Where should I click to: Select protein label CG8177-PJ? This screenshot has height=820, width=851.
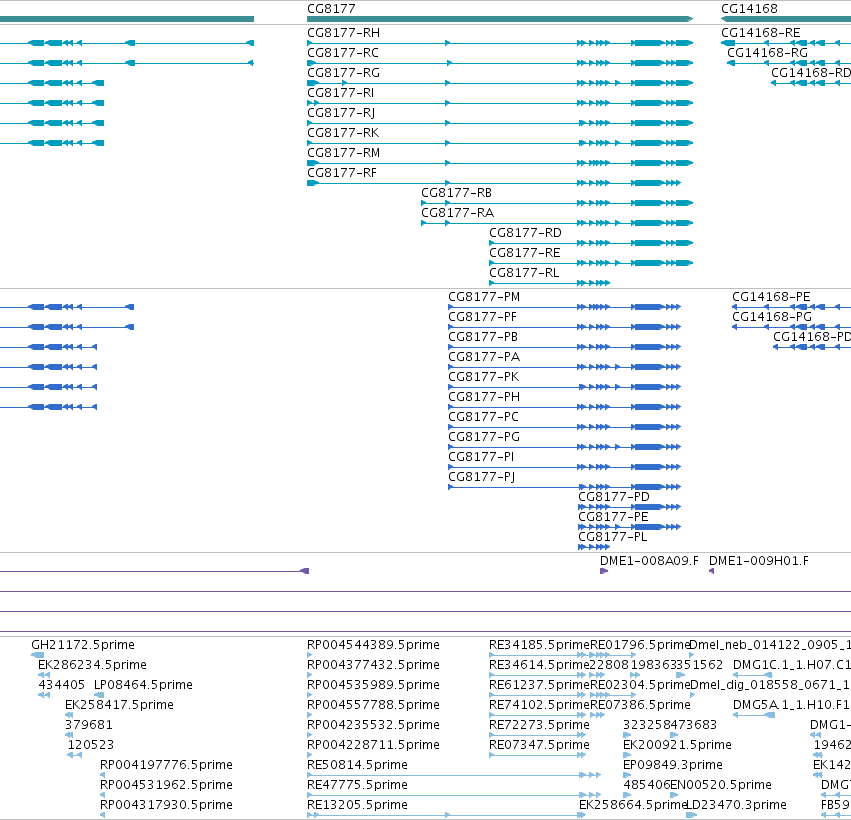[482, 478]
